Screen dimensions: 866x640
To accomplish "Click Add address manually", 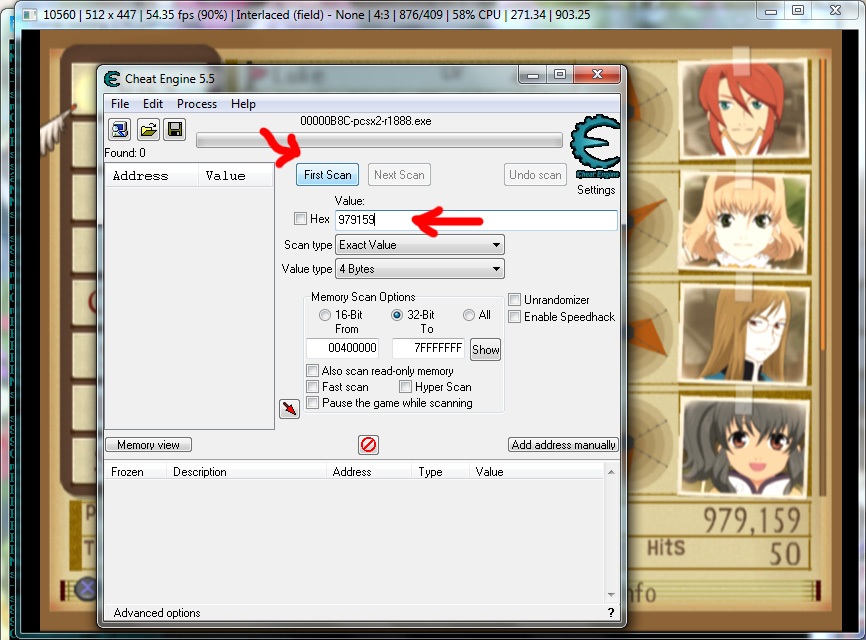I will click(563, 445).
